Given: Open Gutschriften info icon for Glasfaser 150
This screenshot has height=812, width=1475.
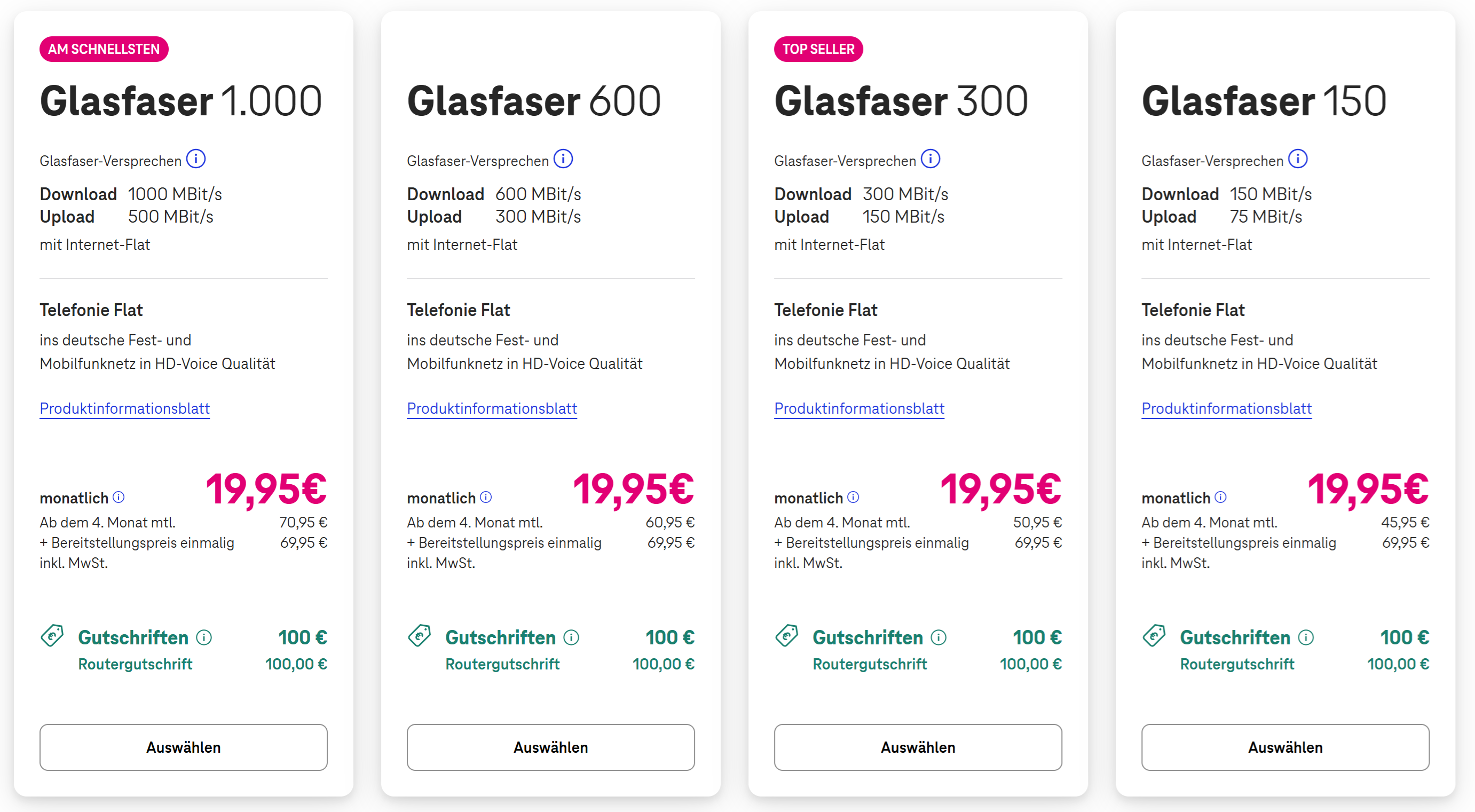Looking at the screenshot, I should pos(1306,637).
